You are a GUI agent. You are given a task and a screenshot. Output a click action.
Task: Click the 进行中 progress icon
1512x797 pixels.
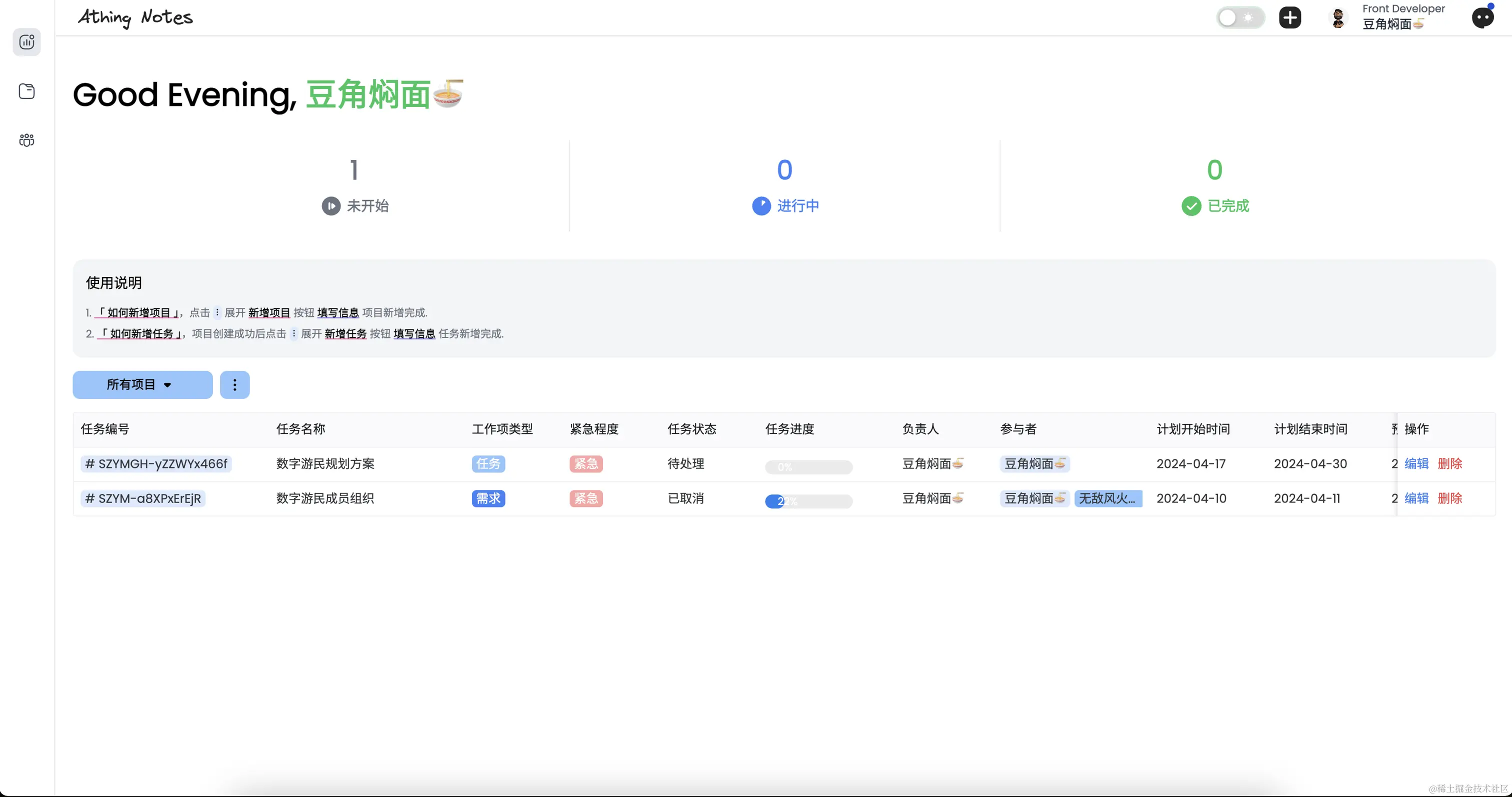click(x=761, y=206)
